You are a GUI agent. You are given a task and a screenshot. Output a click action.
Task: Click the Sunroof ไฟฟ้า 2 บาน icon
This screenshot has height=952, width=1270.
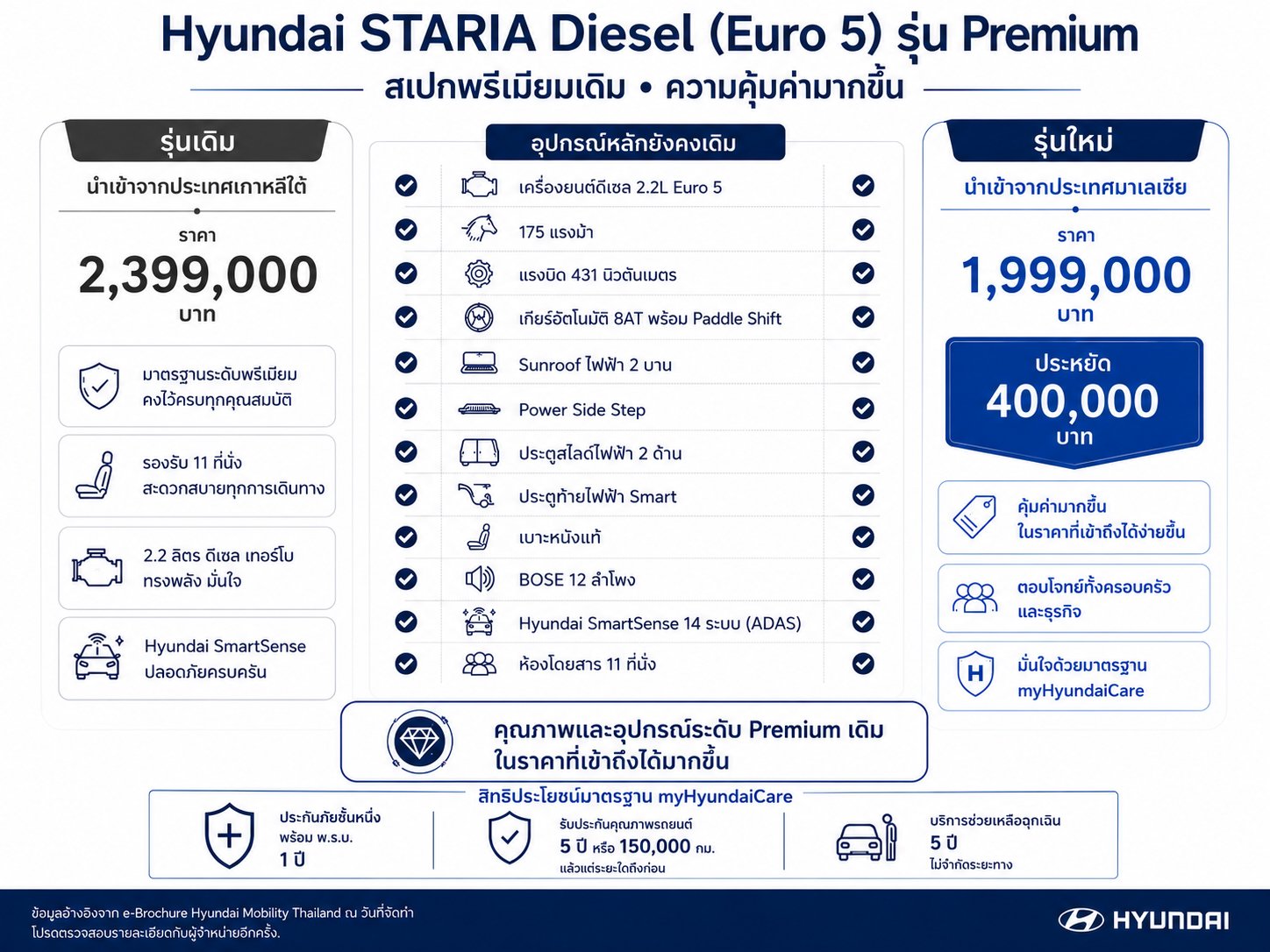pyautogui.click(x=479, y=363)
